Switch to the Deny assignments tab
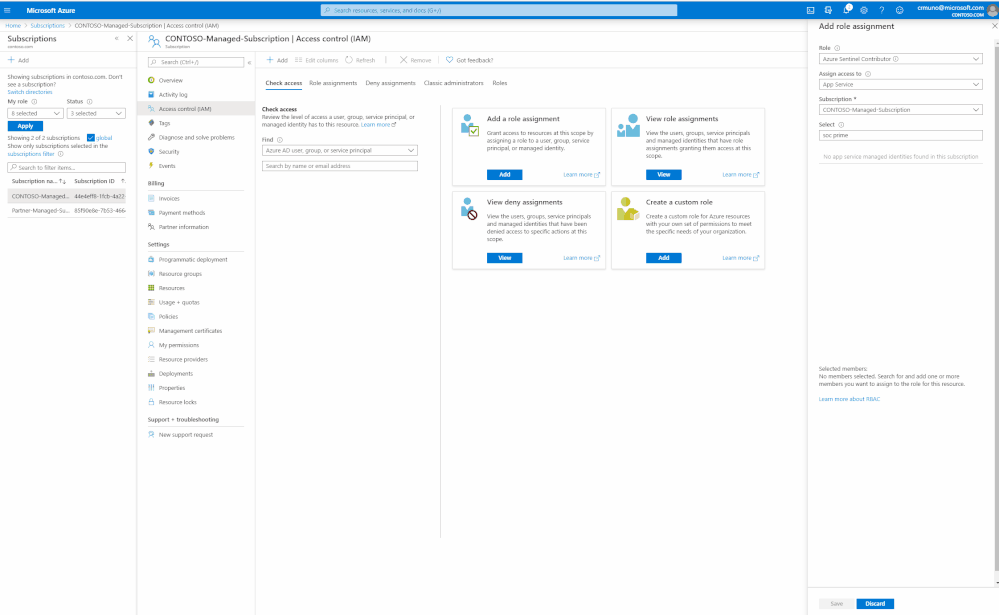999x615 pixels. coord(390,83)
